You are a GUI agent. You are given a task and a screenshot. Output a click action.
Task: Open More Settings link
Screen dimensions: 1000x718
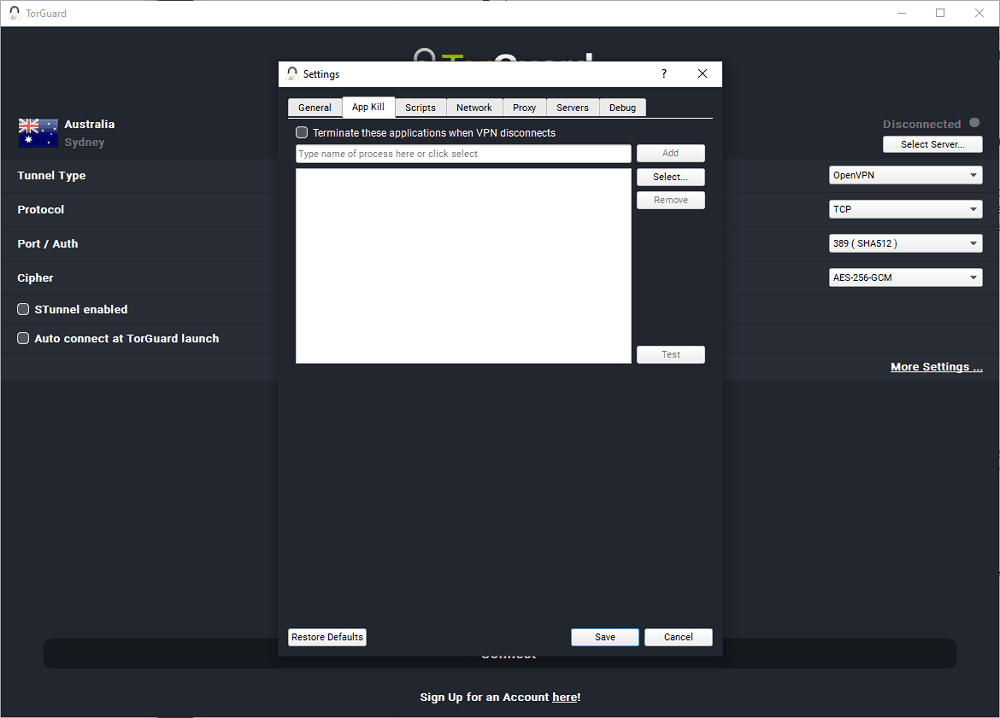936,367
